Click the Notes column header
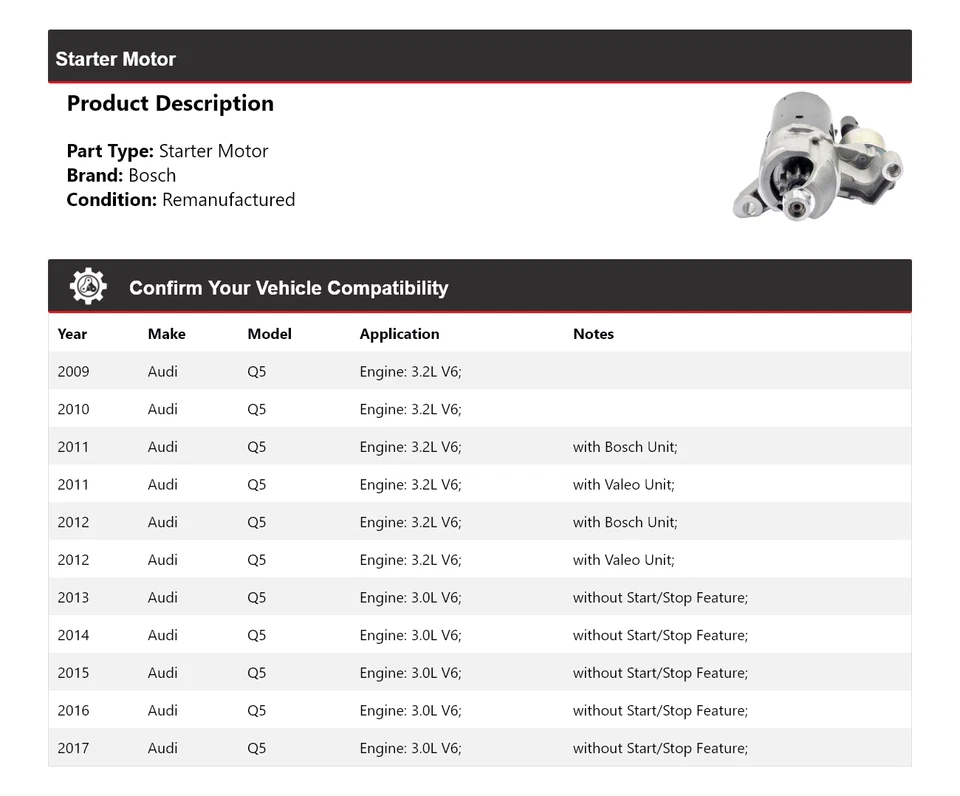Image resolution: width=960 pixels, height=796 pixels. coord(593,334)
